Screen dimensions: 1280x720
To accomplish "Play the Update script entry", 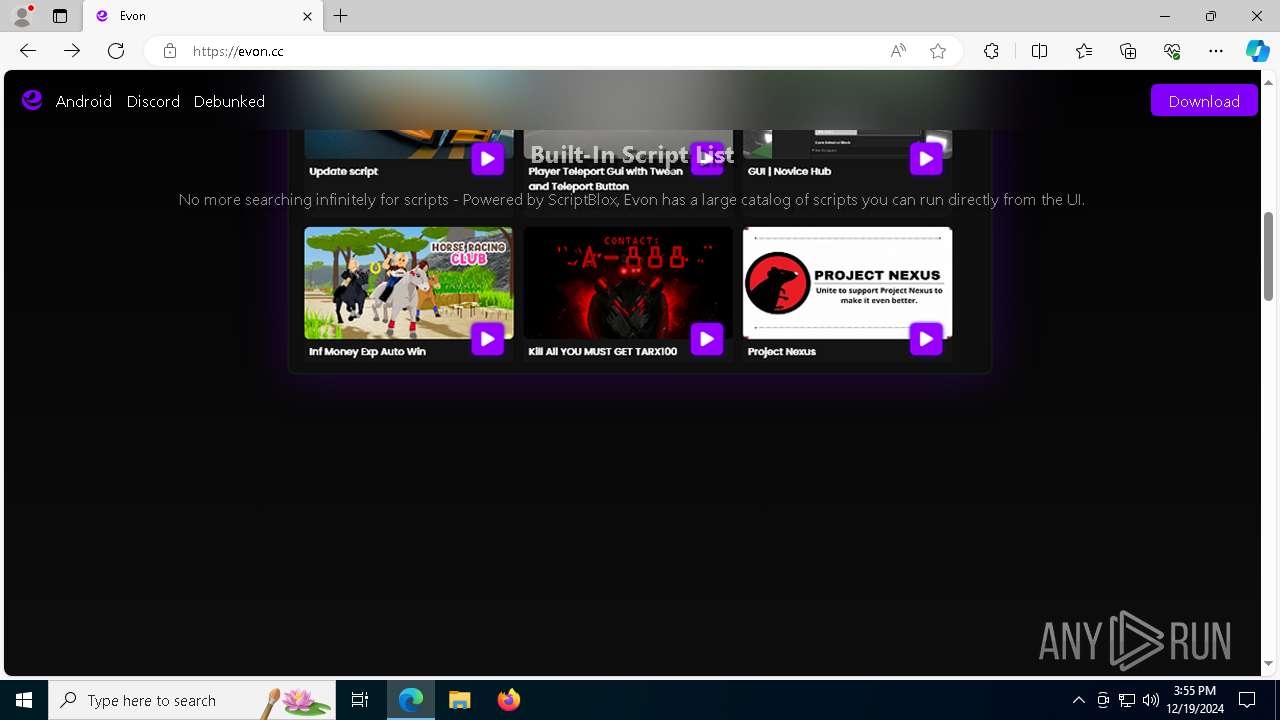I will [x=487, y=158].
